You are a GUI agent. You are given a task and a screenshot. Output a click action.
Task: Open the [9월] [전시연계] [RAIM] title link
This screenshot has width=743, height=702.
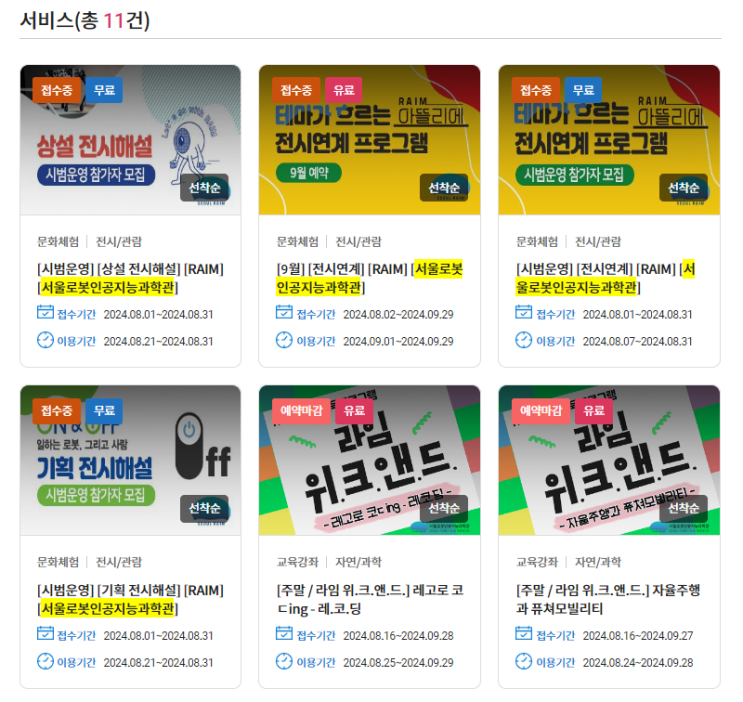pos(370,278)
